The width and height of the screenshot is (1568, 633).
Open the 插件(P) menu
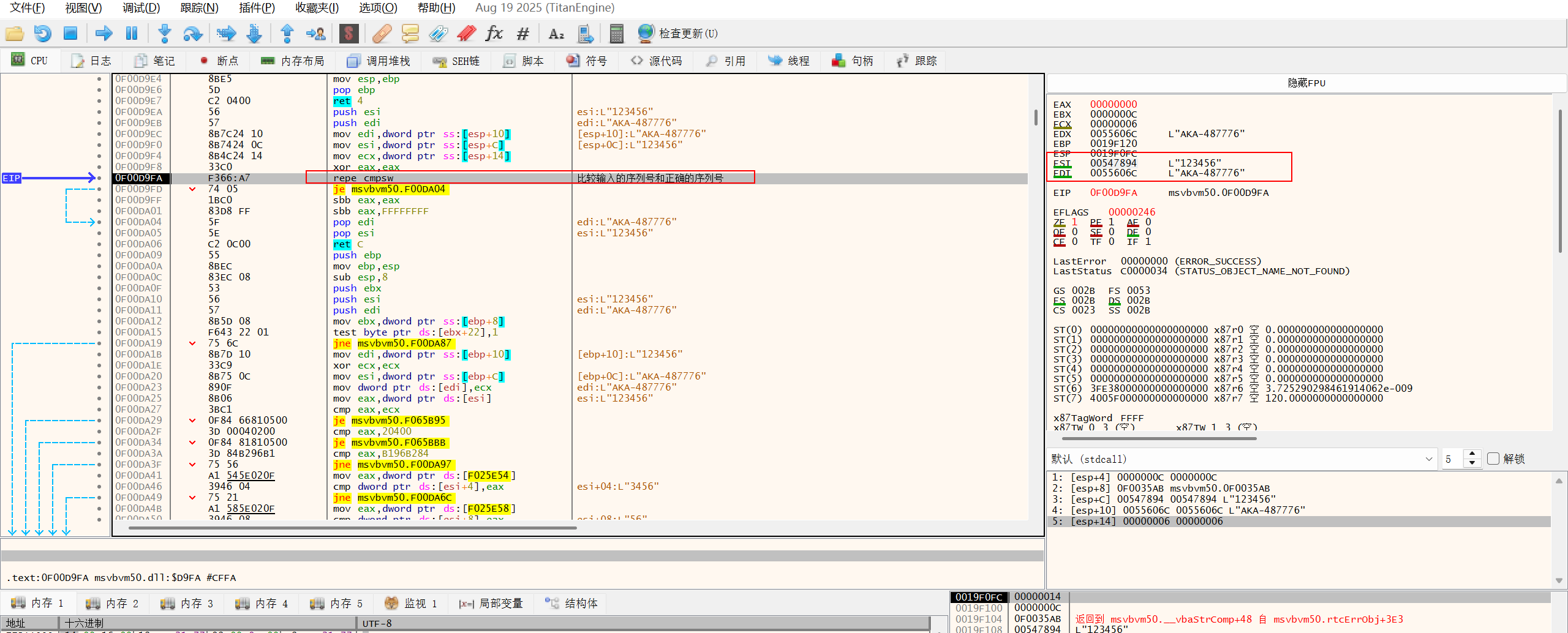257,8
